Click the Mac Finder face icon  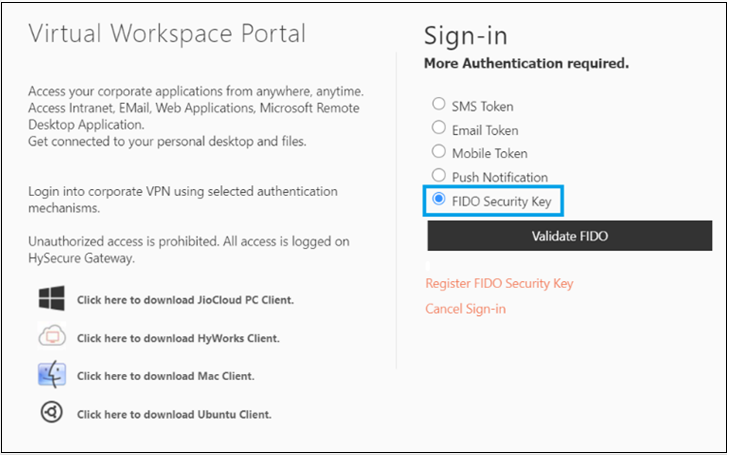[x=52, y=374]
